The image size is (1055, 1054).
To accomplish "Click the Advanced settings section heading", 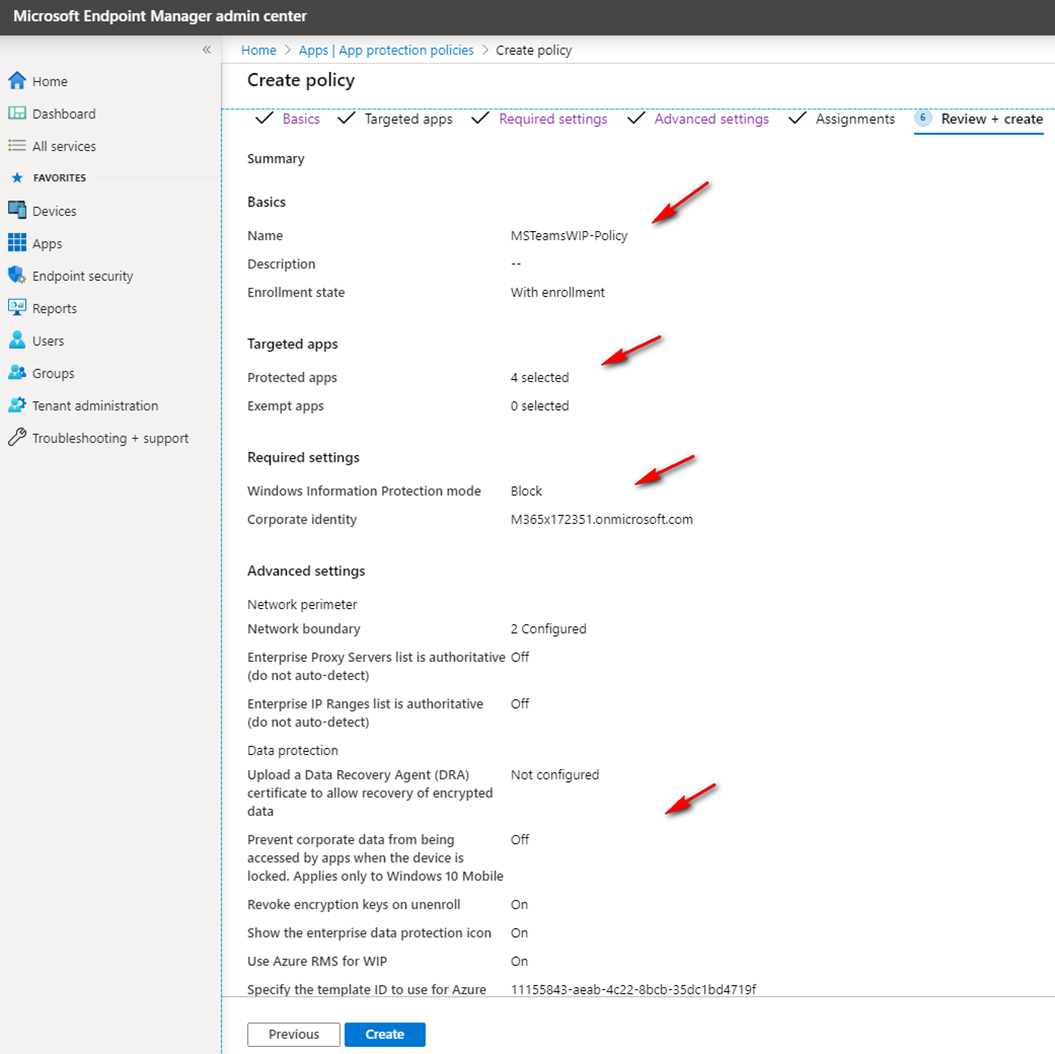I will pyautogui.click(x=305, y=571).
